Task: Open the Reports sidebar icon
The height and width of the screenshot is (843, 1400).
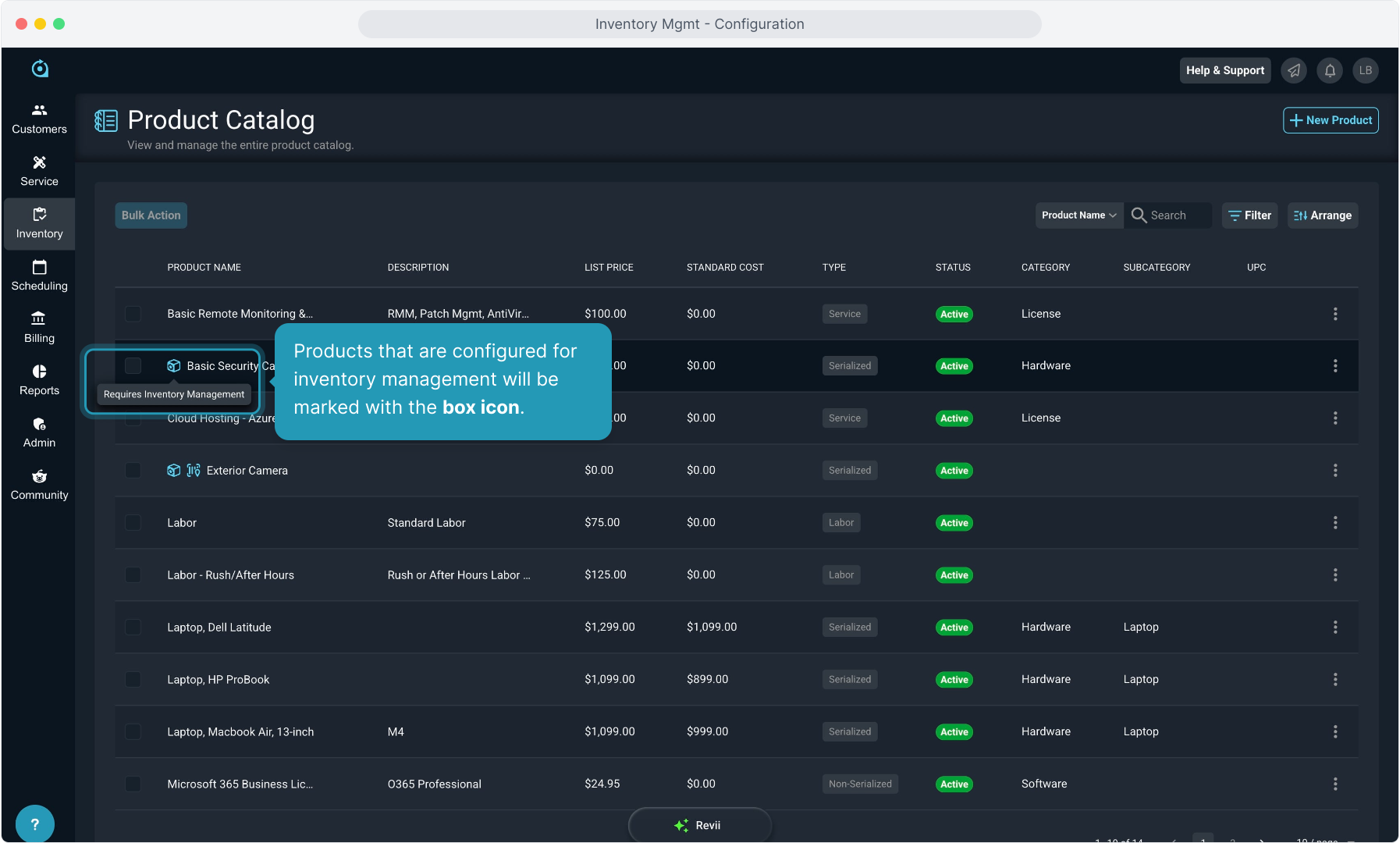Action: pos(39,380)
